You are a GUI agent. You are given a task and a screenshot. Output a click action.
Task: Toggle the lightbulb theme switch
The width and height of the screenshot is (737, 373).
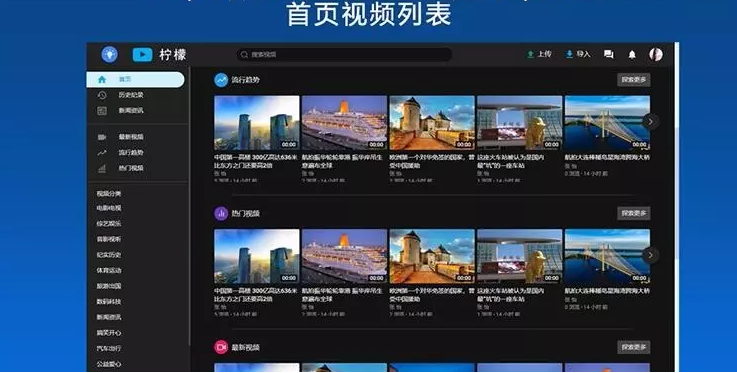(110, 54)
